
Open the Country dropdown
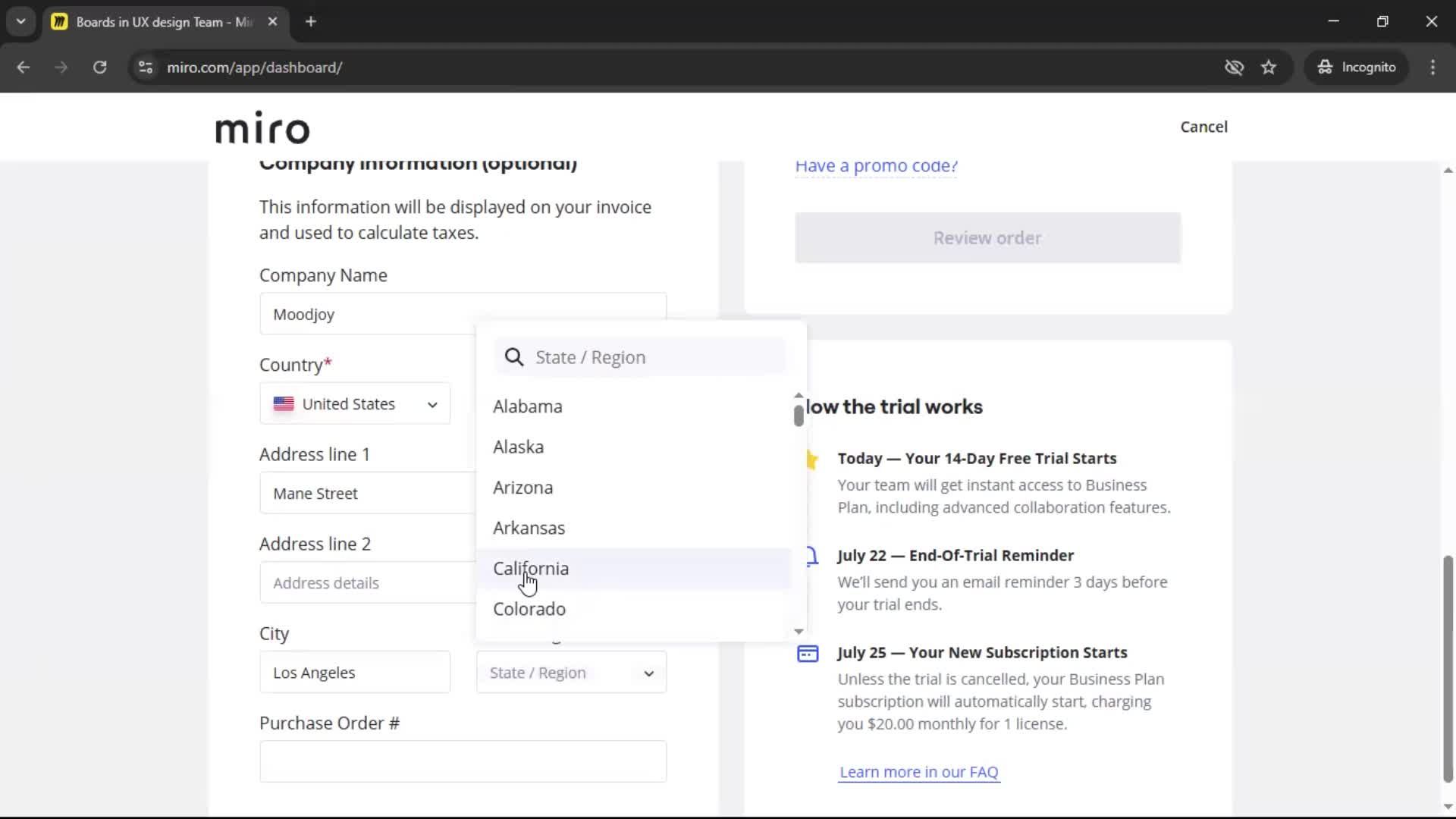(355, 403)
